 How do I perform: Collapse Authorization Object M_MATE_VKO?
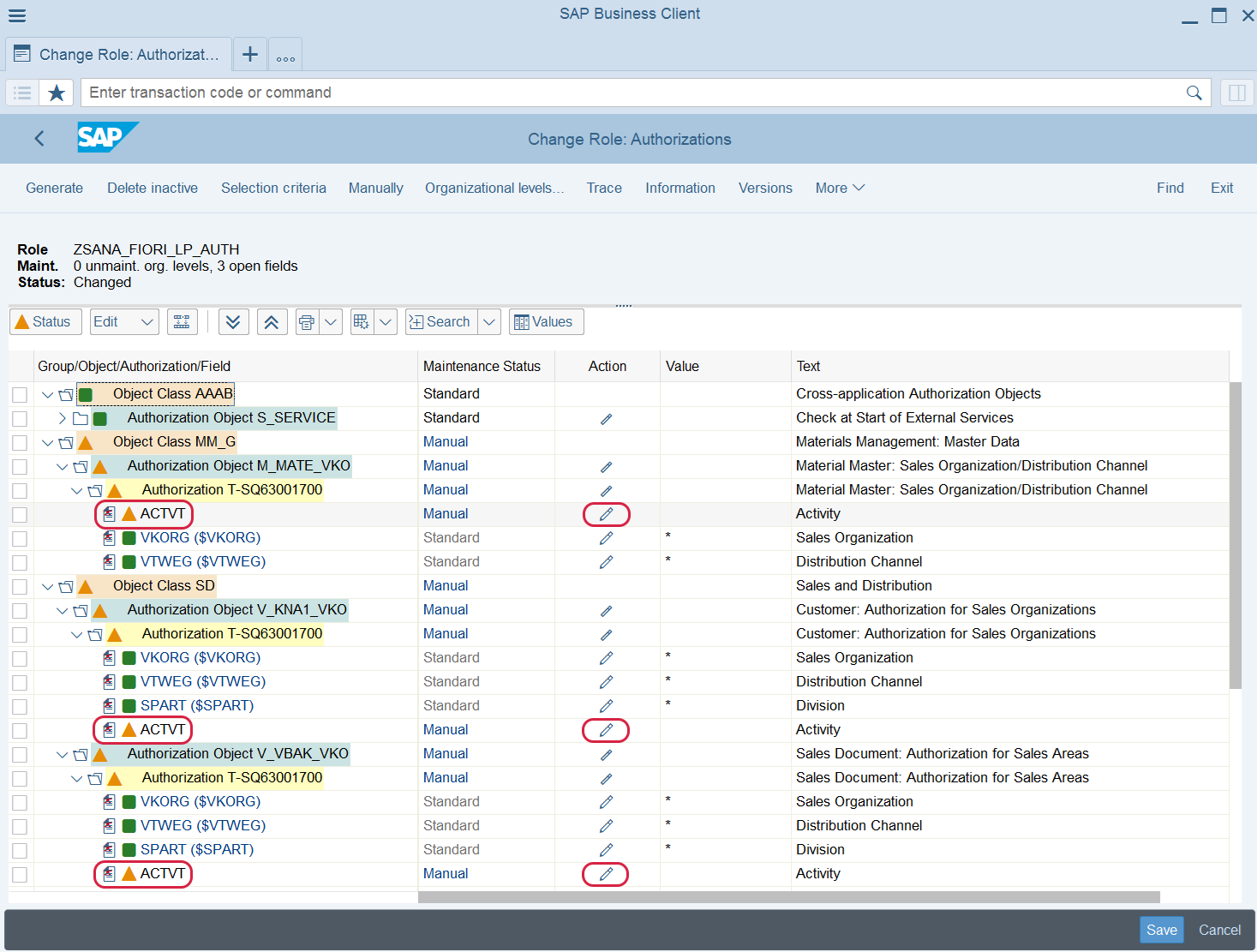[x=63, y=466]
